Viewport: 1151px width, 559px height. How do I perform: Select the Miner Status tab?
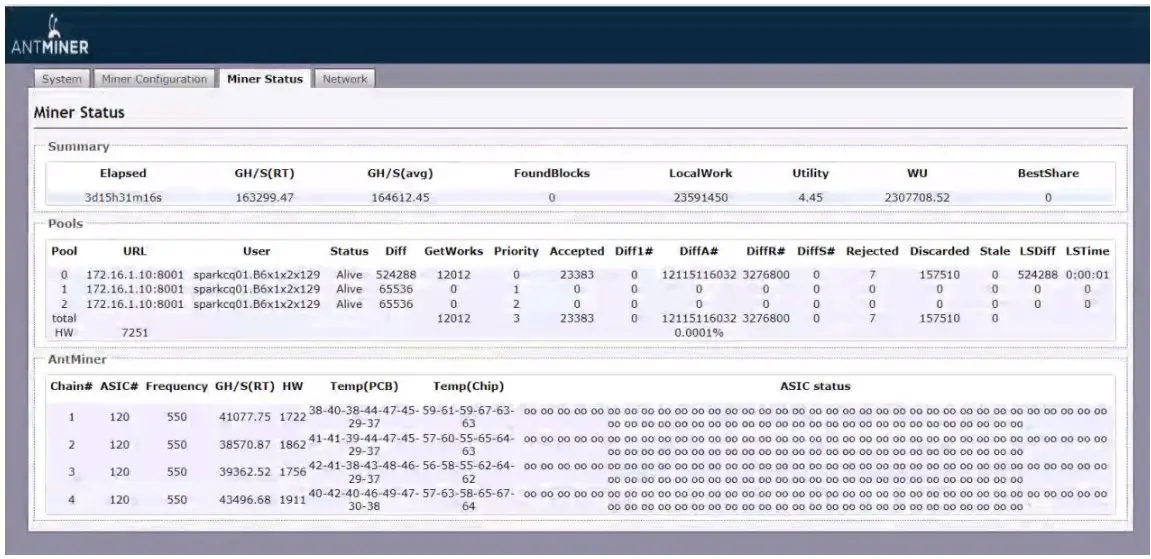pos(265,78)
